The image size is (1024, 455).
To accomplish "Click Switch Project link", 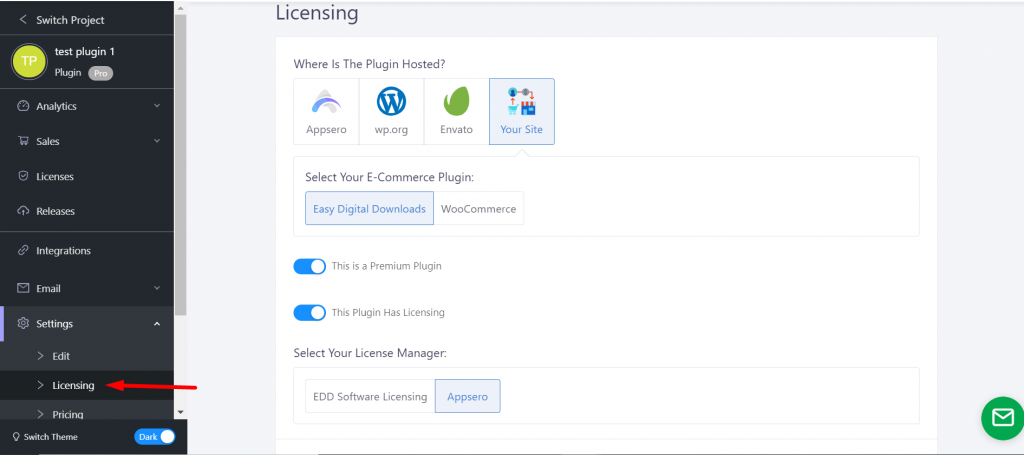I will click(70, 20).
